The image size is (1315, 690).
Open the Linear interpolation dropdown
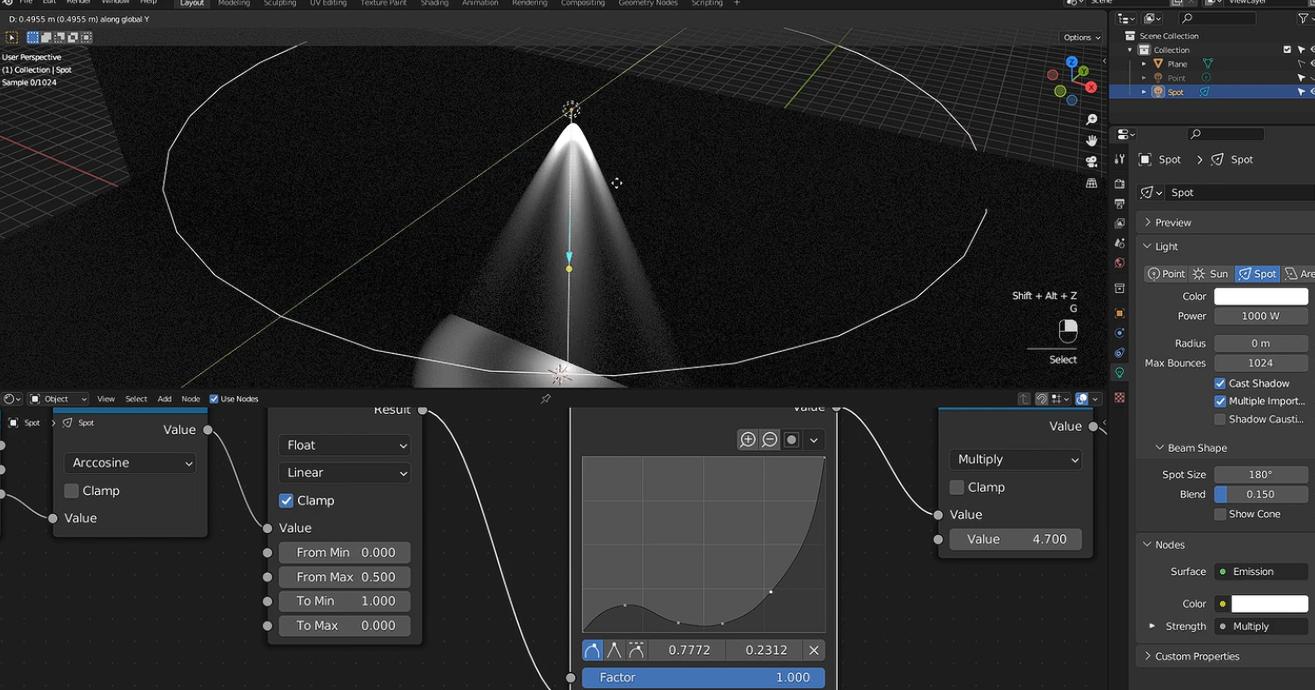tap(345, 473)
